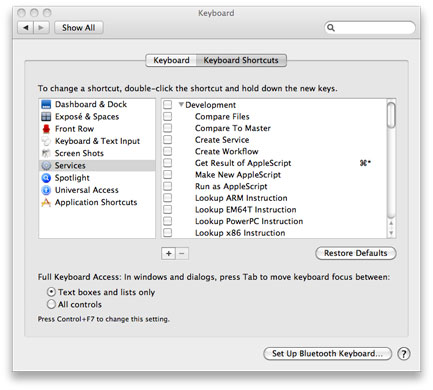433x390 pixels.
Task: Remove a shortcut with the minus button
Action: tap(182, 254)
